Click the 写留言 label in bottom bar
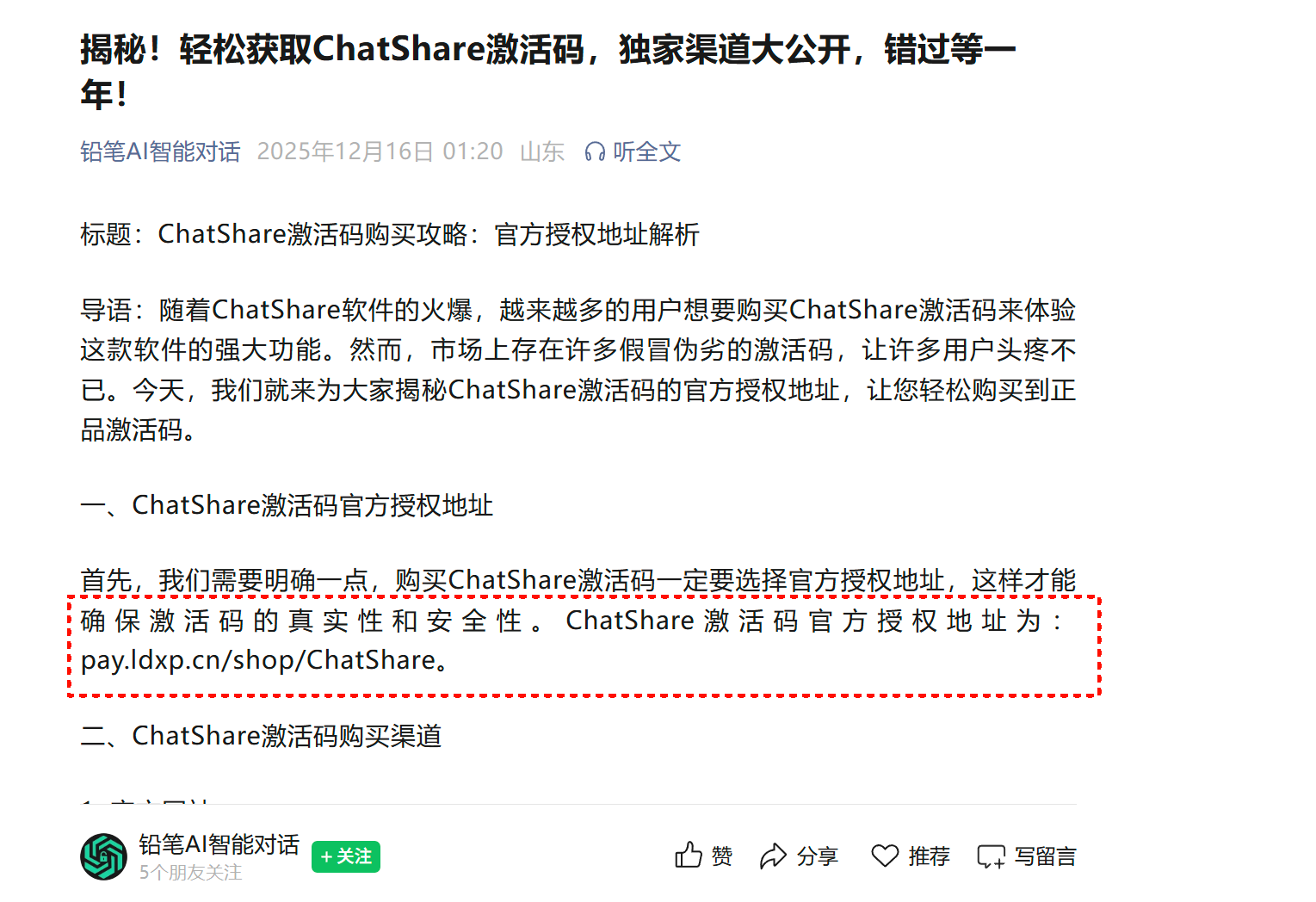The image size is (1316, 902). (1046, 856)
